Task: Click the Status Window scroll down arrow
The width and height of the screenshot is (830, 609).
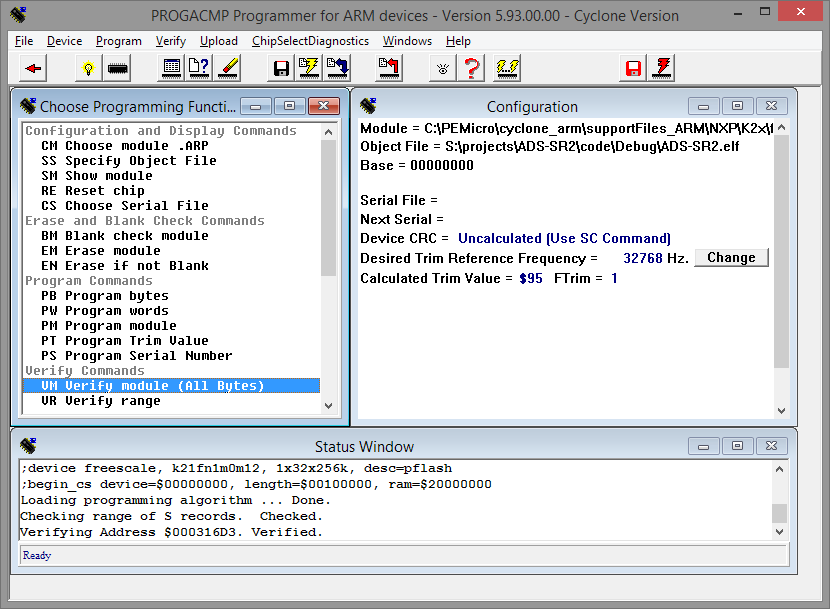Action: (779, 532)
